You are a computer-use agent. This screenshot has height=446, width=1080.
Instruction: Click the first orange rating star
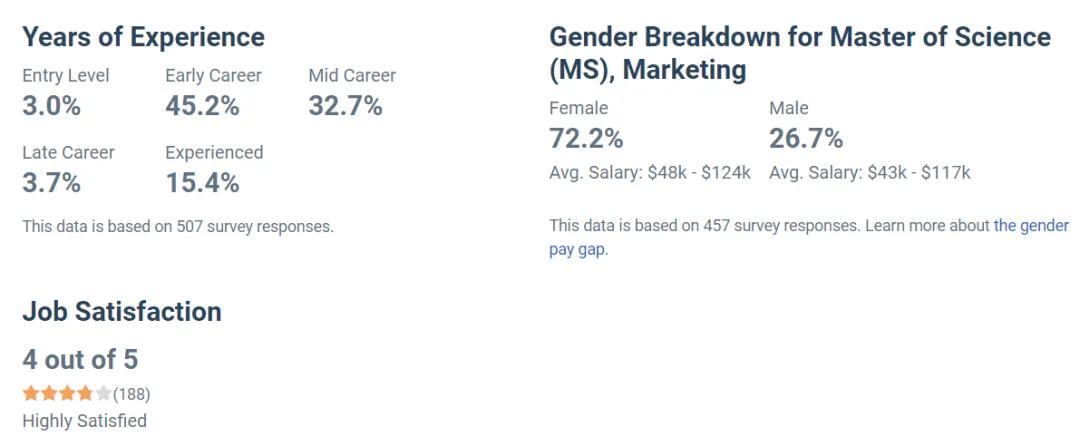click(x=30, y=393)
